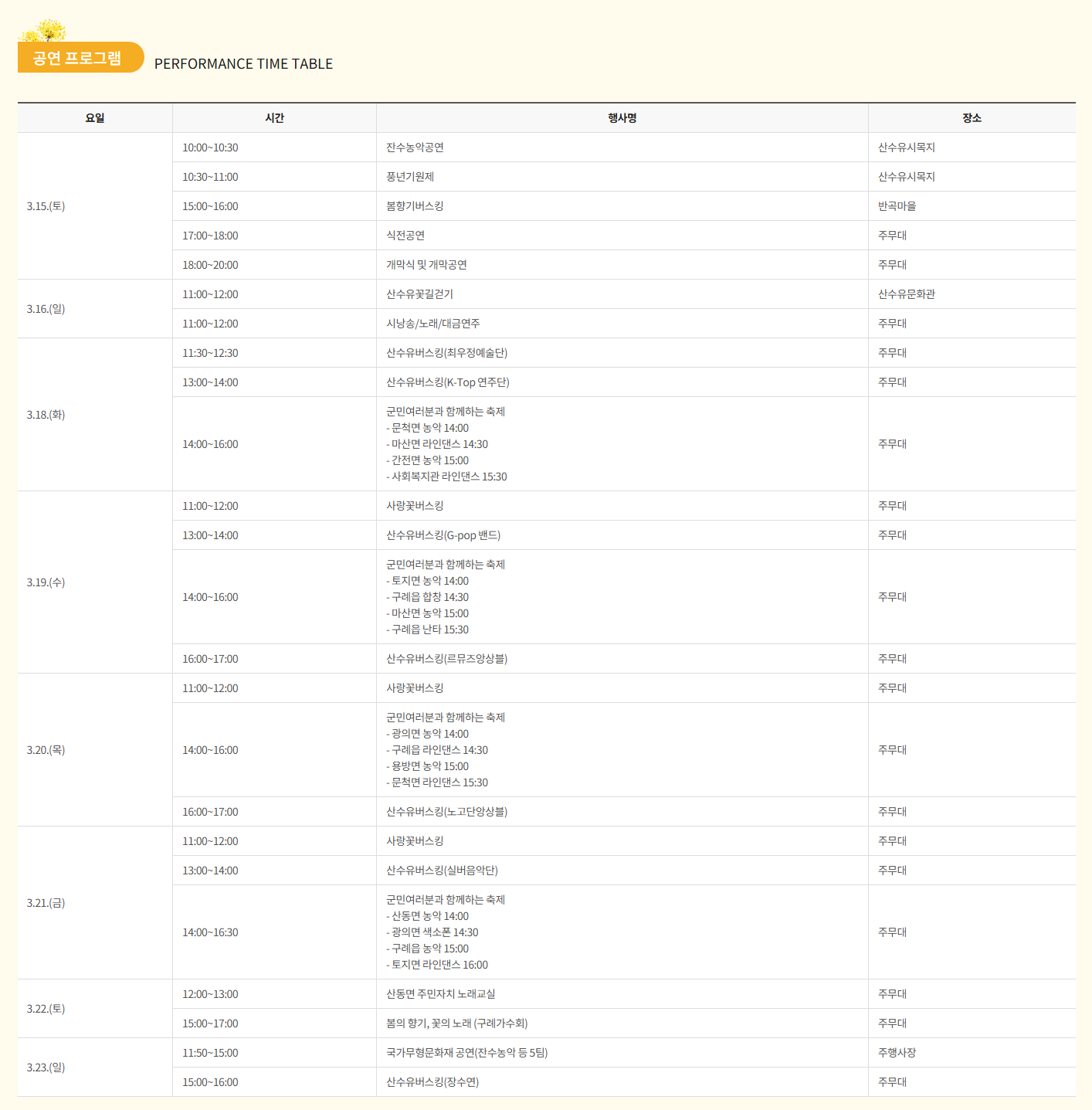This screenshot has height=1110, width=1092.
Task: Click 산수유시목지 venue in the 잔수농악공연 row
Action: (907, 148)
